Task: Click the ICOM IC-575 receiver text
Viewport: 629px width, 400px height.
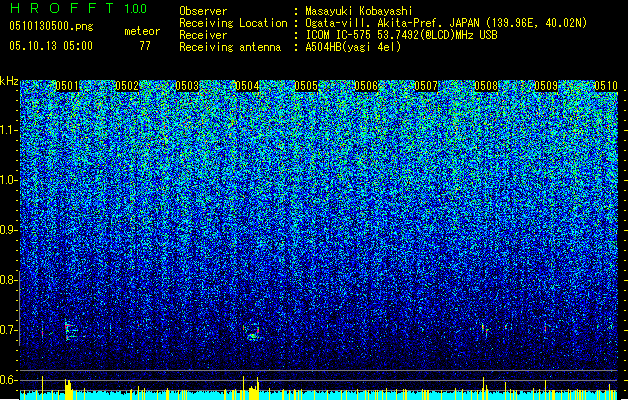Action: tap(401, 35)
